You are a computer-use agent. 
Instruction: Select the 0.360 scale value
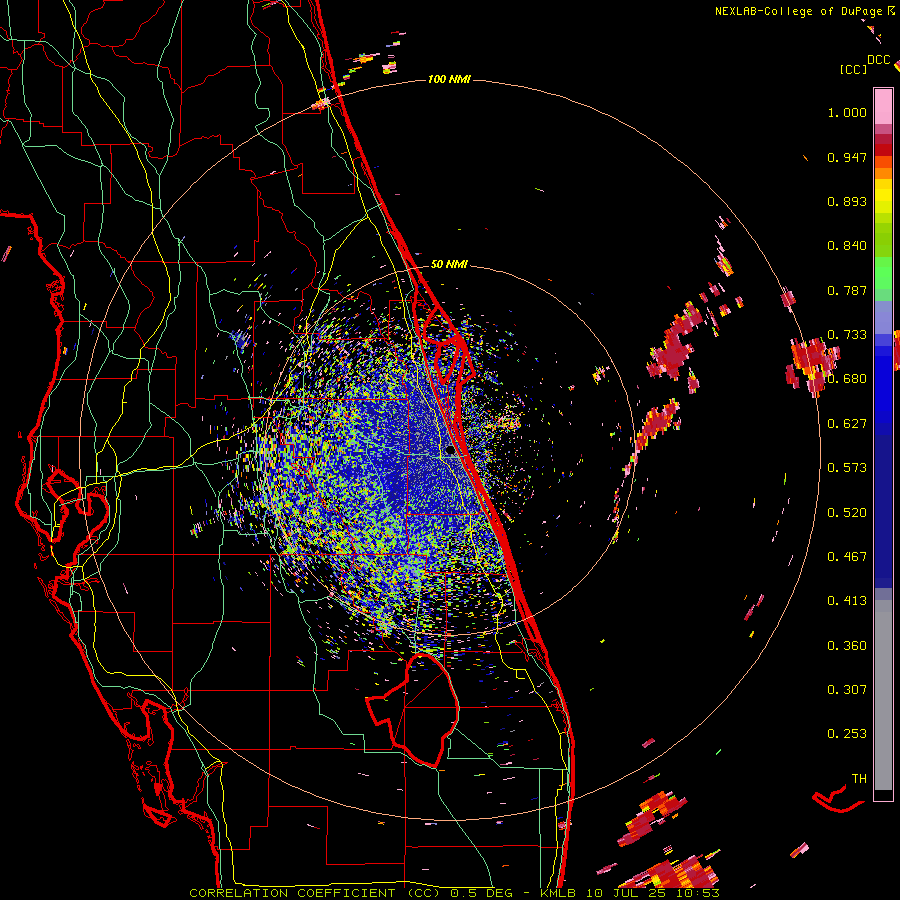(x=847, y=646)
